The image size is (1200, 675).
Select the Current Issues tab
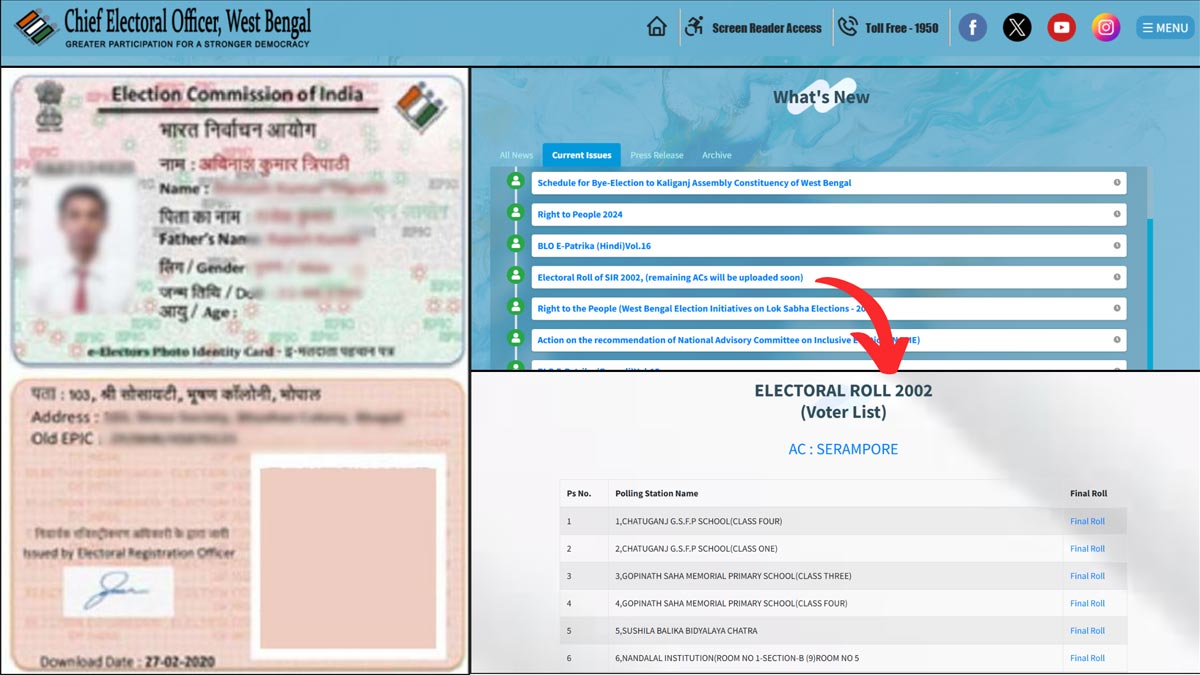(x=582, y=155)
